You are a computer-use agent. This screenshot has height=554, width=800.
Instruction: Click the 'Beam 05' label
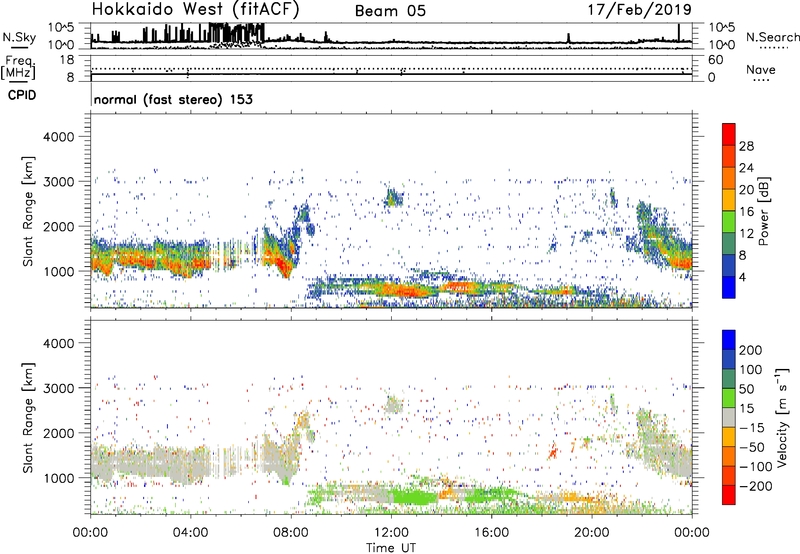390,11
